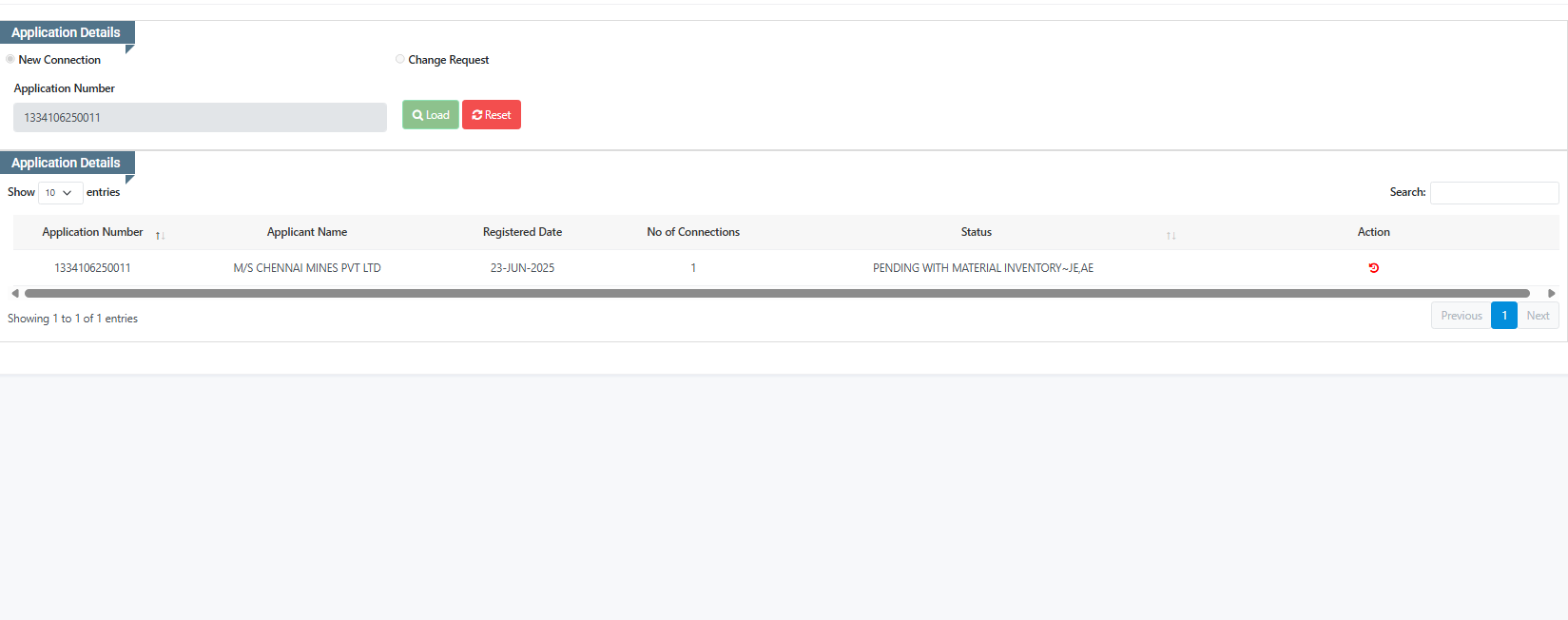Click scrollbar right arrow

pos(1552,294)
